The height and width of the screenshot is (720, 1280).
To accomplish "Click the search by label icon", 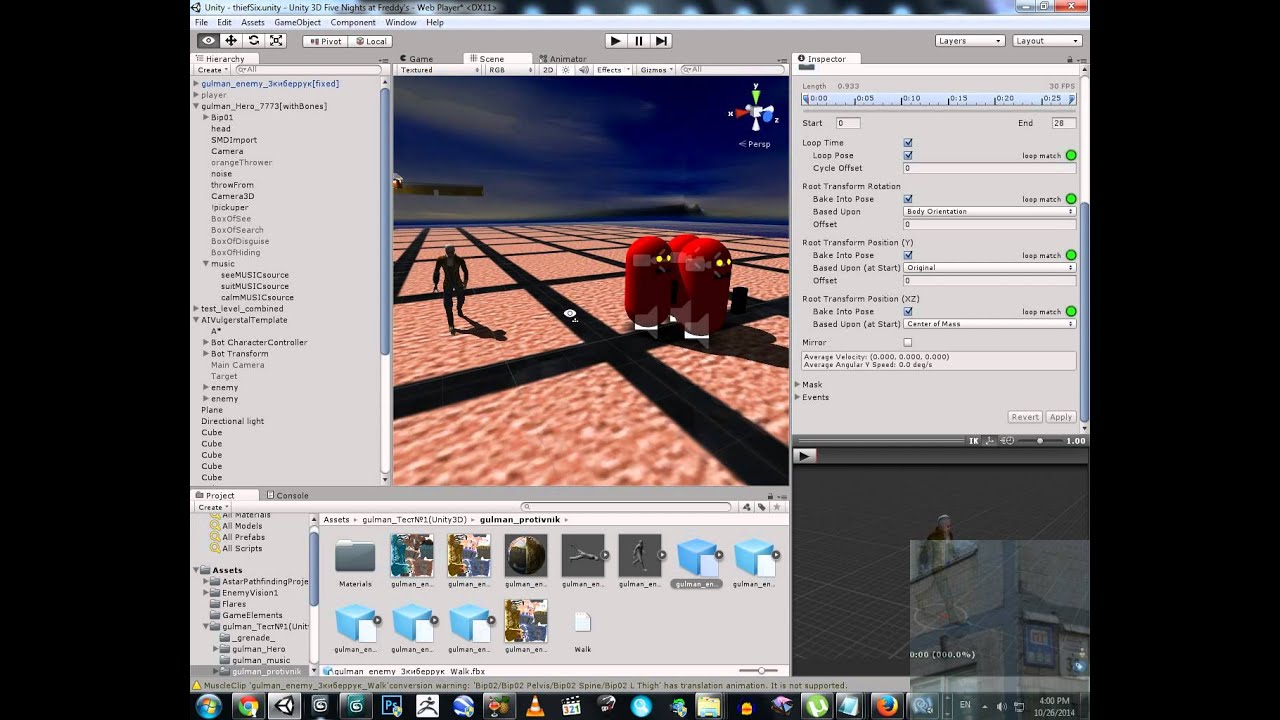I will click(761, 507).
